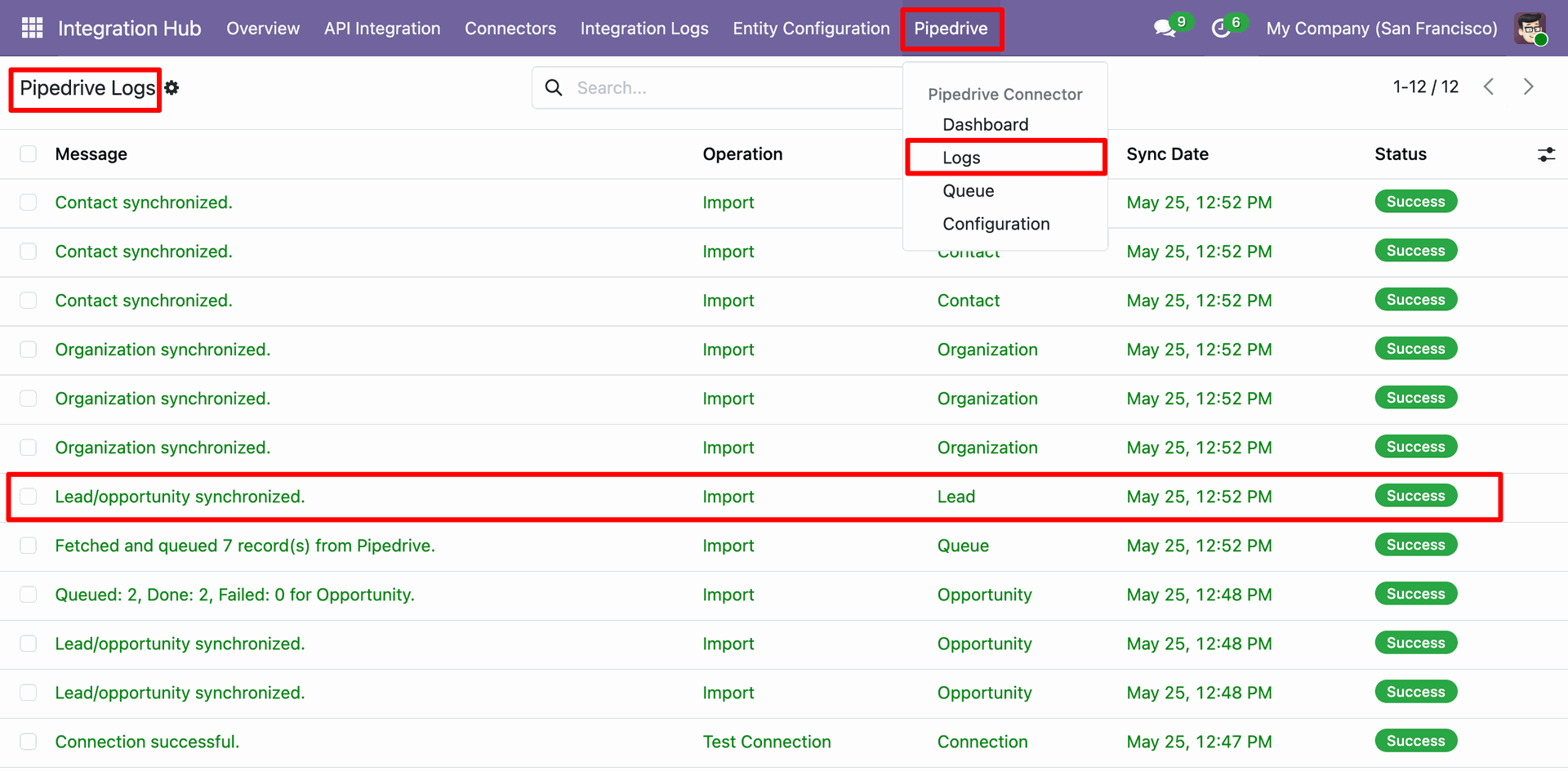Viewport: 1568px width, 771px height.
Task: Sort by the Message column header
Action: pos(91,154)
